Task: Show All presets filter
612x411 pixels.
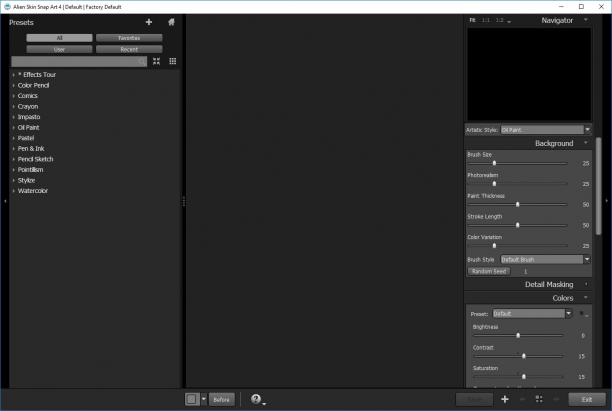Action: (59, 38)
